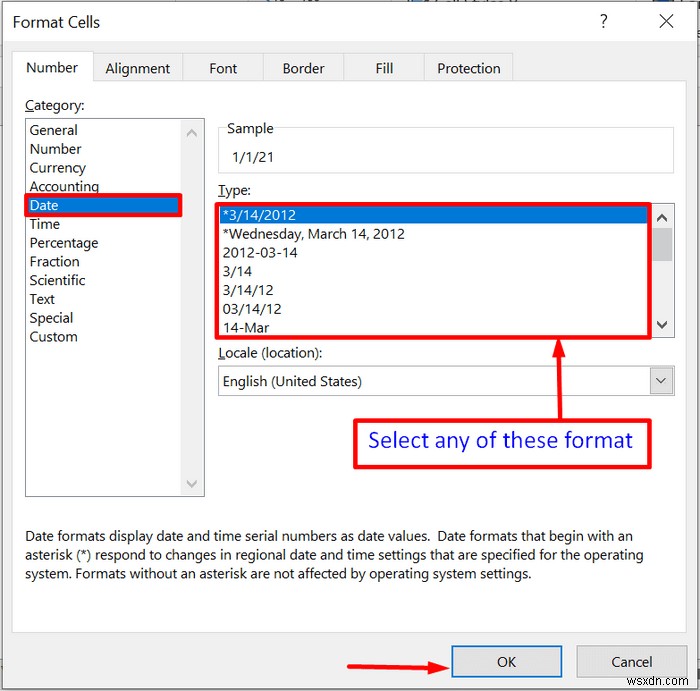The height and width of the screenshot is (691, 700).
Task: Open the Locale dropdown arrow
Action: 661,381
